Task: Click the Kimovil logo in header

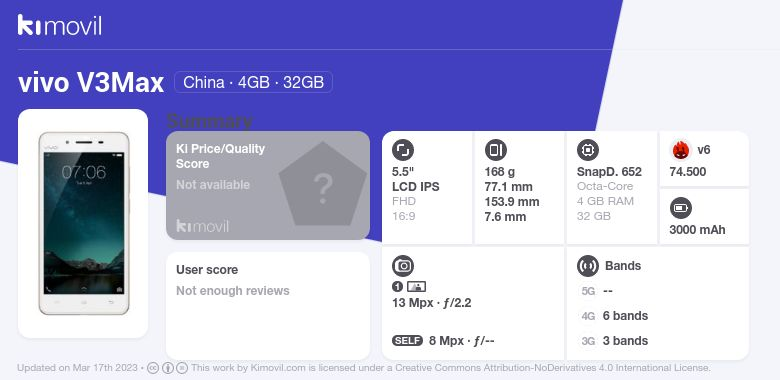Action: (x=60, y=25)
